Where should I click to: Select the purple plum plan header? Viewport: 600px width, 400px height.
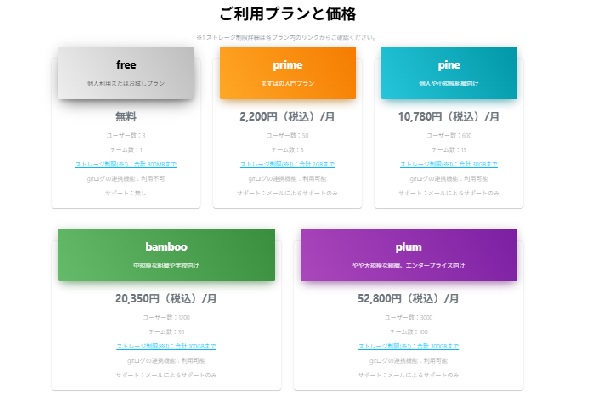coord(408,255)
